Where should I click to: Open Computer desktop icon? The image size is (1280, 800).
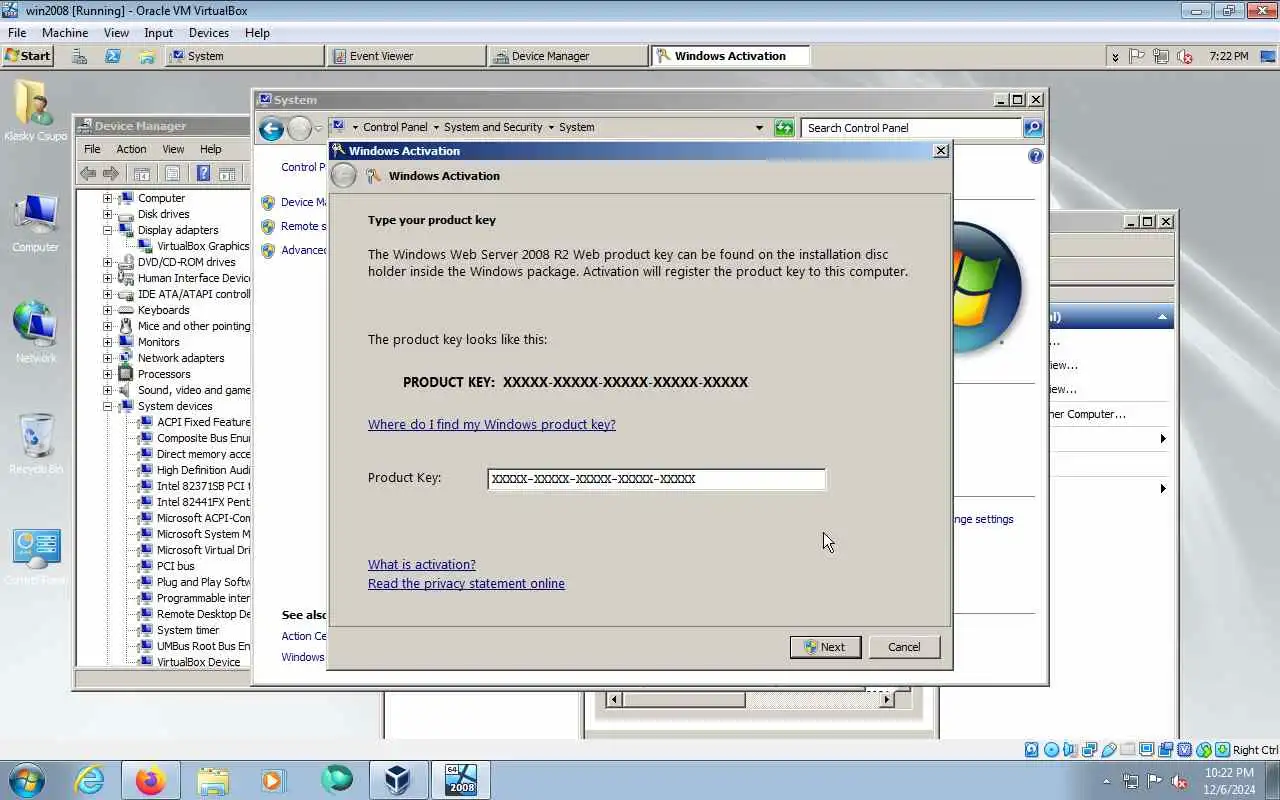tap(36, 222)
